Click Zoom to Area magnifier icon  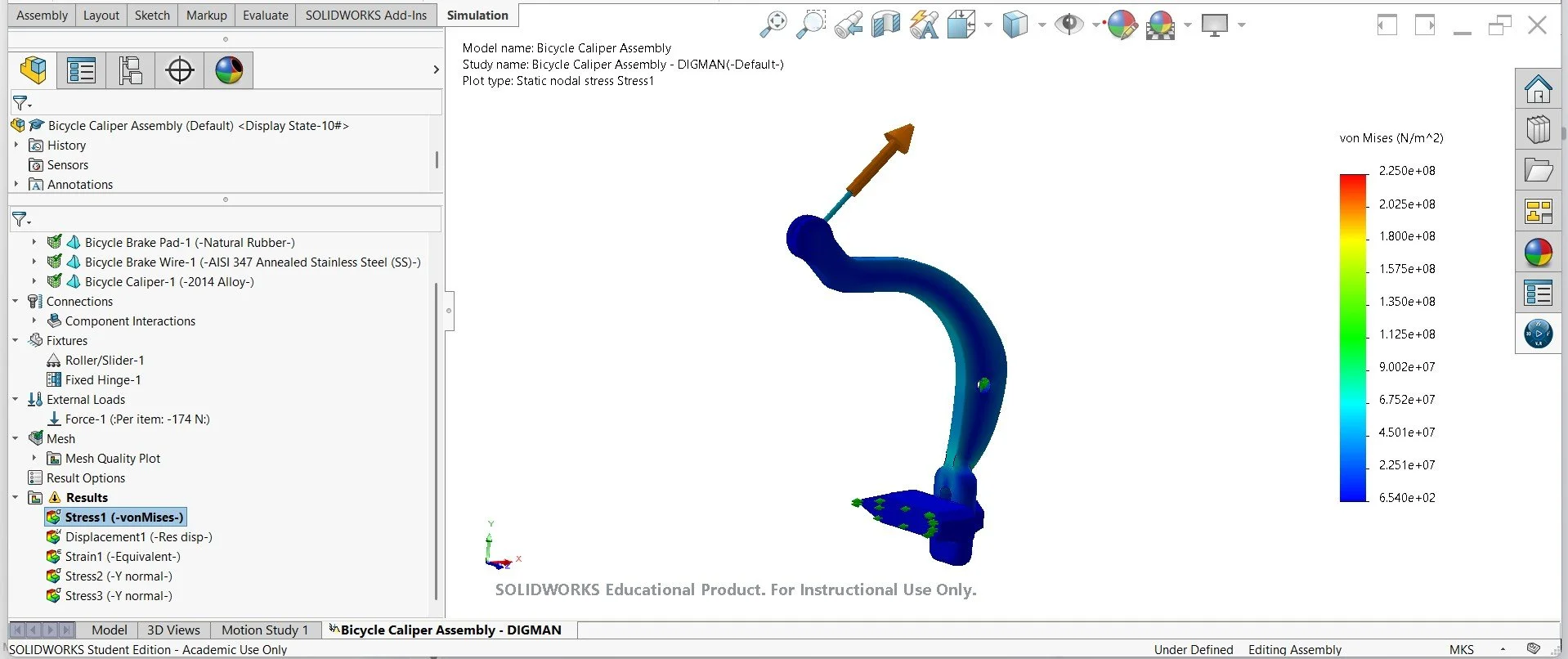pyautogui.click(x=811, y=25)
